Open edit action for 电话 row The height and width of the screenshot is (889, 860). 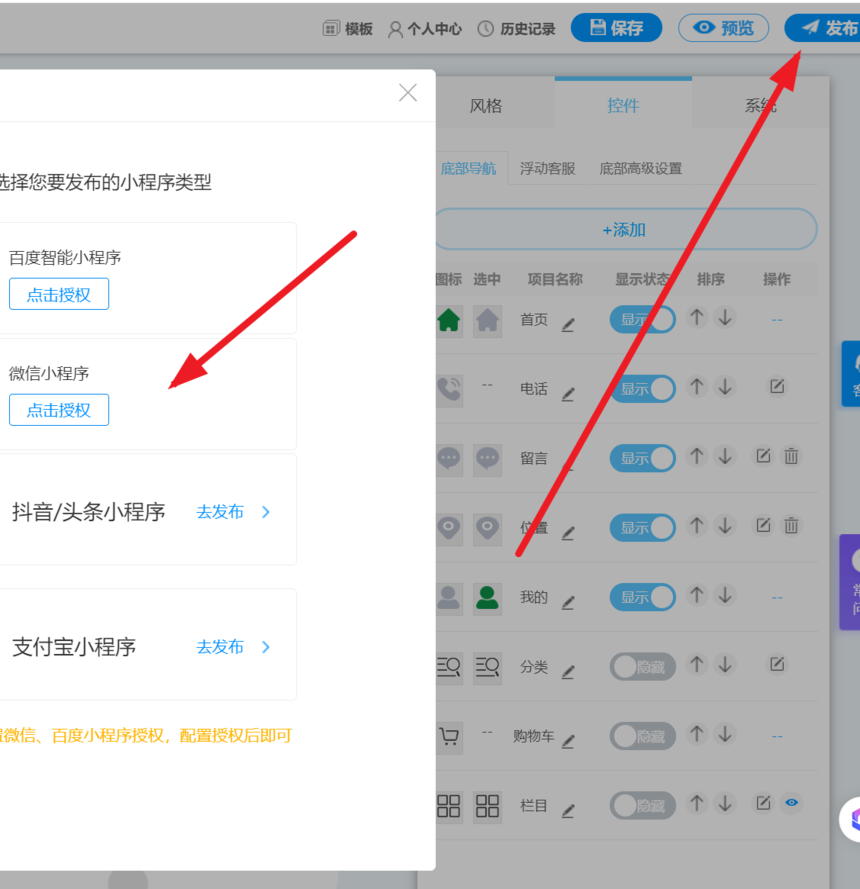[777, 387]
